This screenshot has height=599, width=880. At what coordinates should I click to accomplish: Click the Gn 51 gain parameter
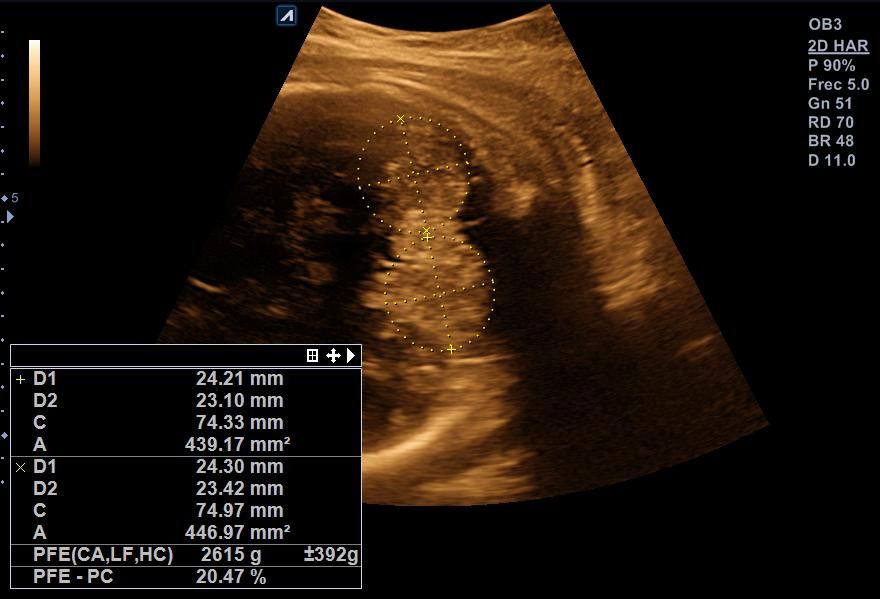pyautogui.click(x=830, y=104)
